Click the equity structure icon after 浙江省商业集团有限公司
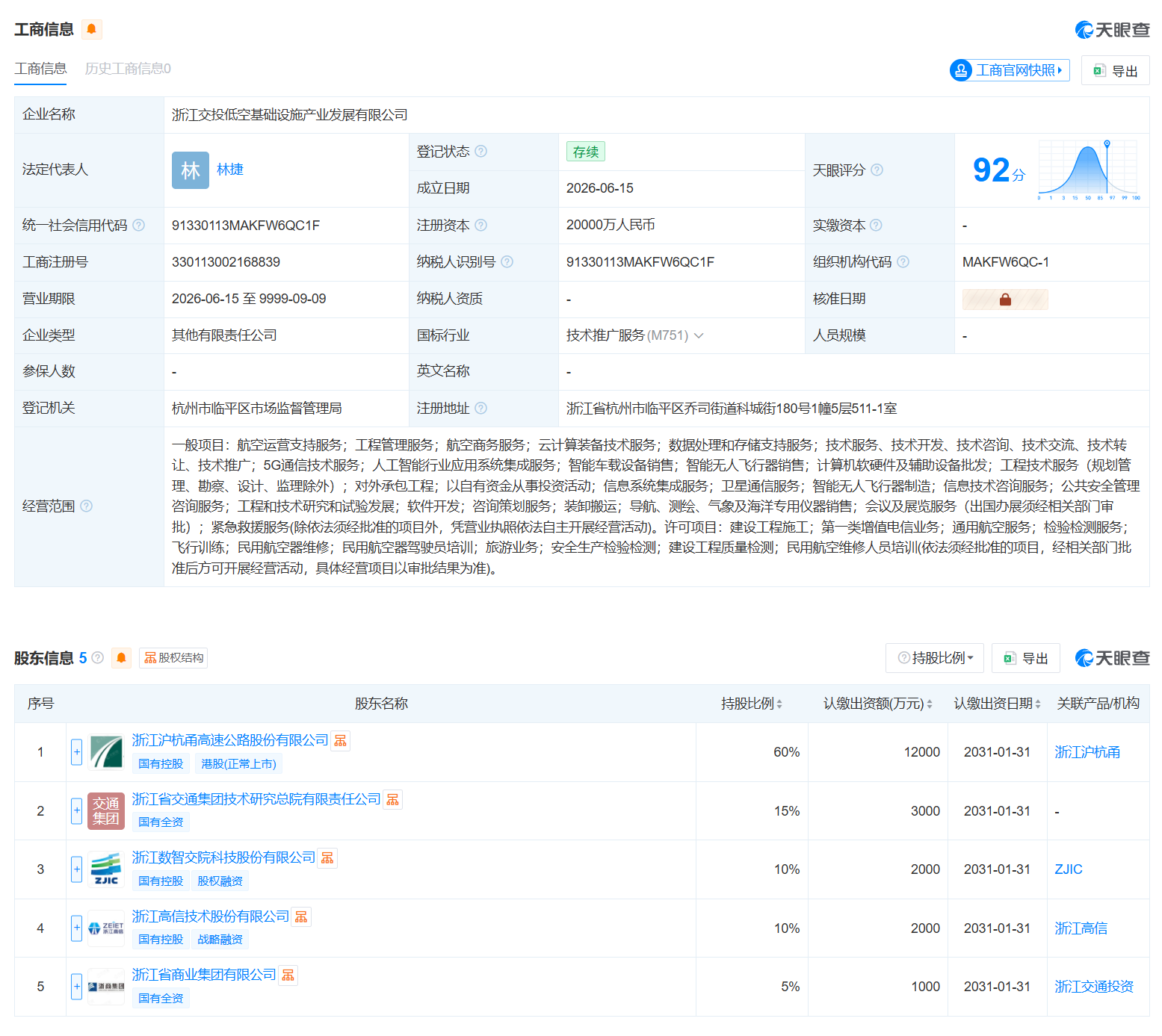 point(288,975)
